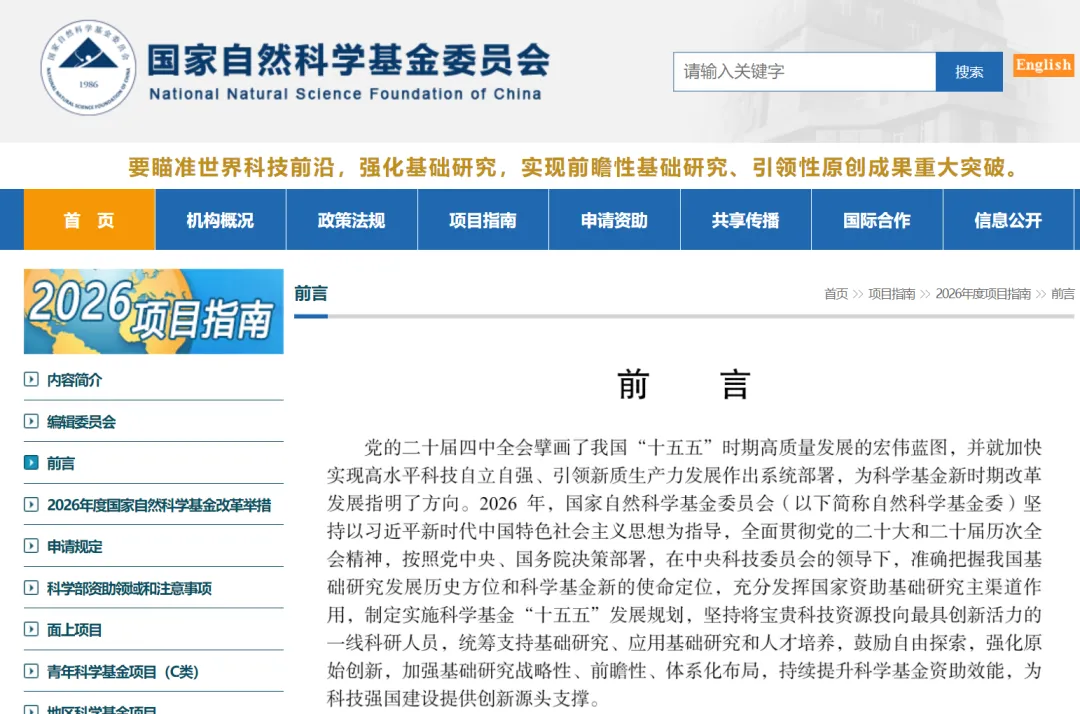Click arrow icon beside 面上项目
Image resolution: width=1080 pixels, height=714 pixels.
click(x=31, y=629)
